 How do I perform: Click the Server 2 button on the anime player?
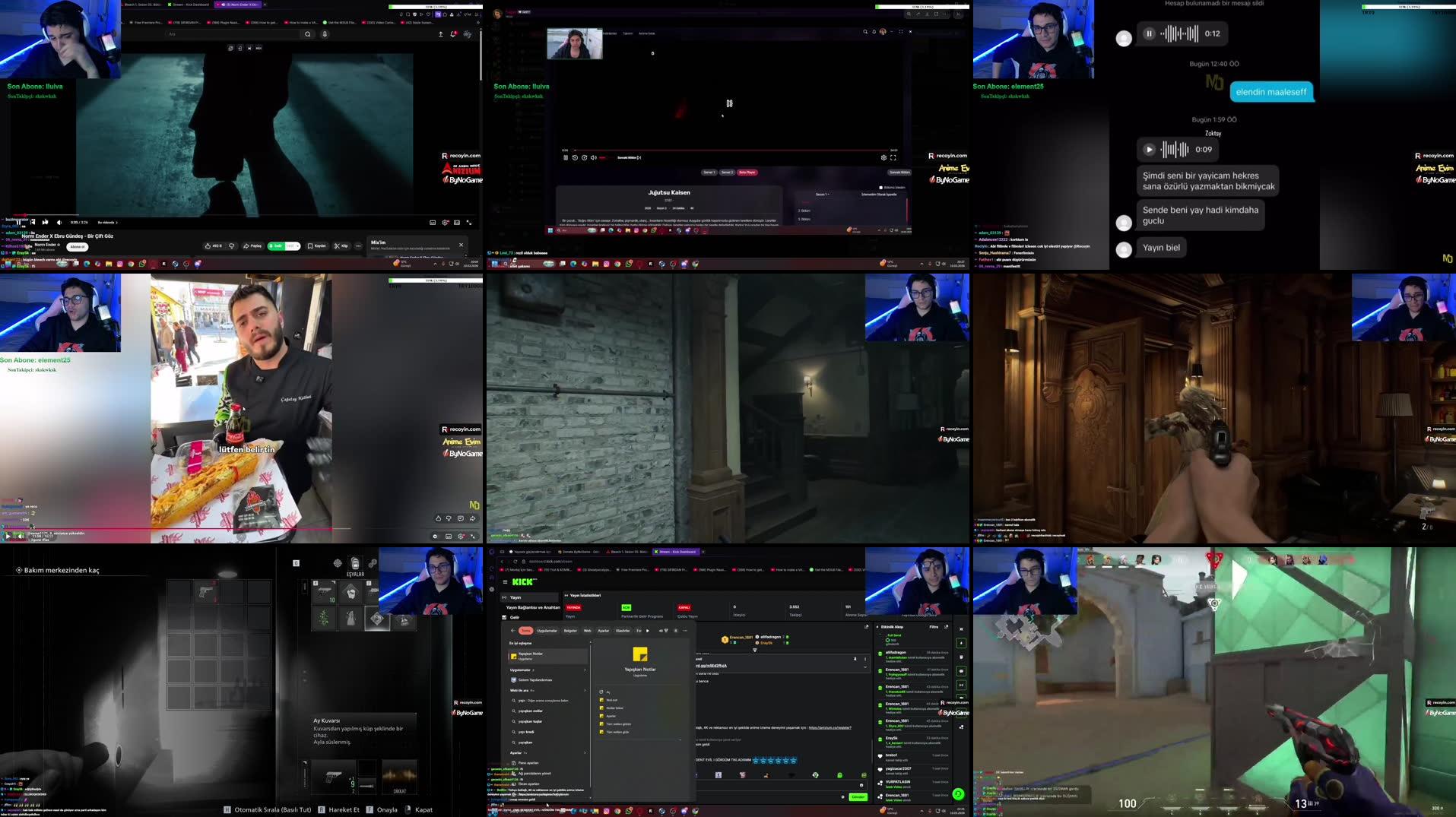(x=728, y=173)
